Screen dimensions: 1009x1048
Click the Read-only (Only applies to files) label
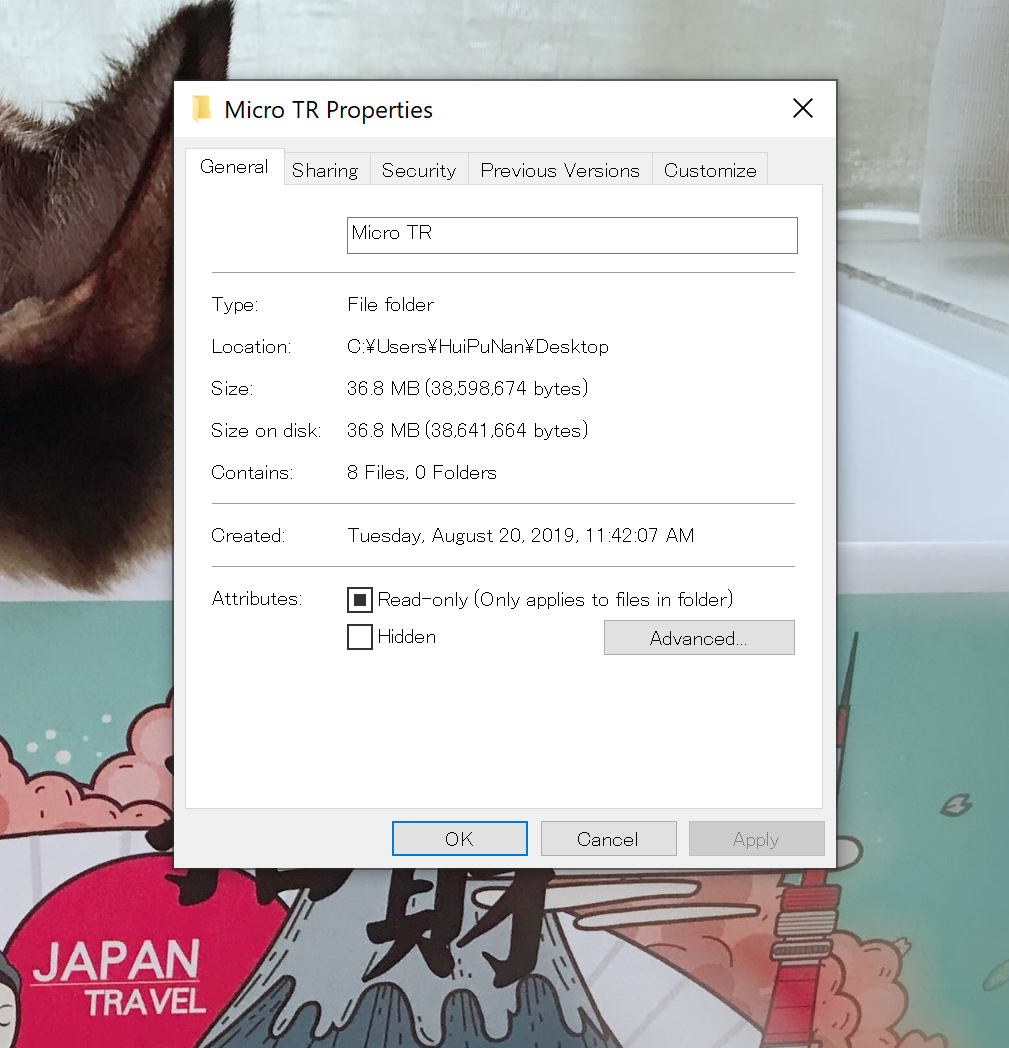555,600
